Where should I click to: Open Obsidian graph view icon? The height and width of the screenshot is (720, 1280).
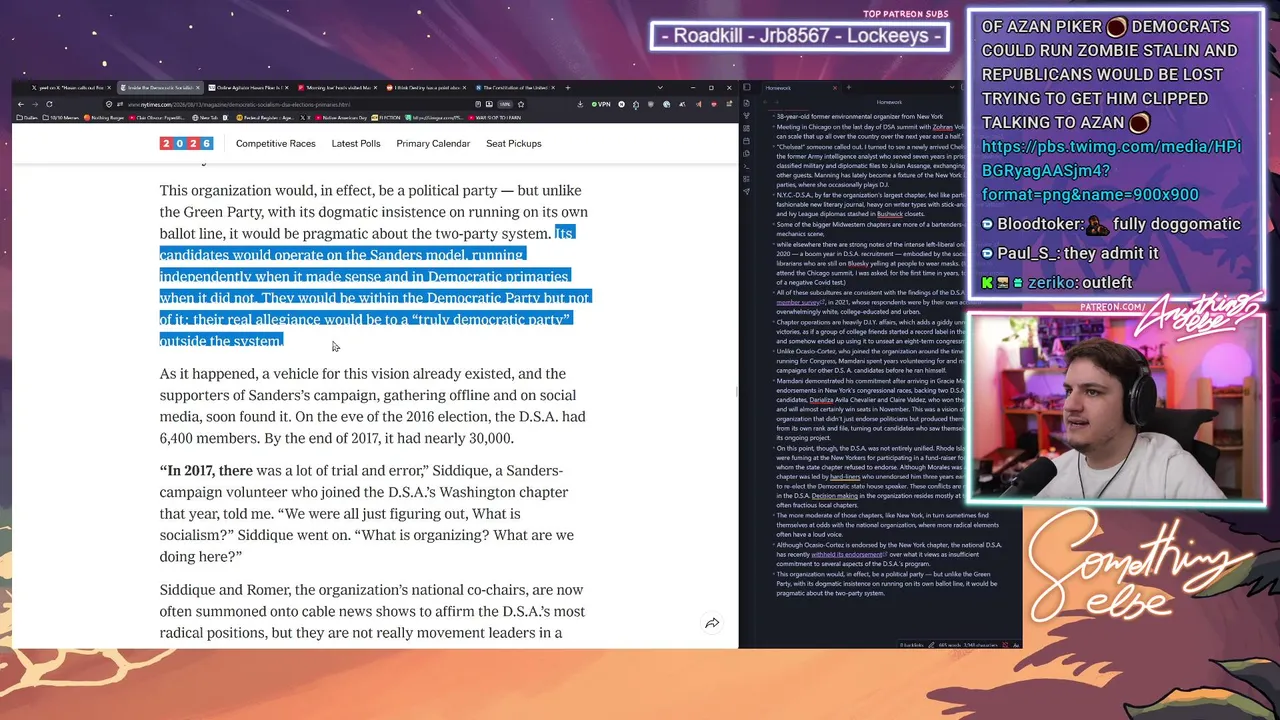[746, 115]
